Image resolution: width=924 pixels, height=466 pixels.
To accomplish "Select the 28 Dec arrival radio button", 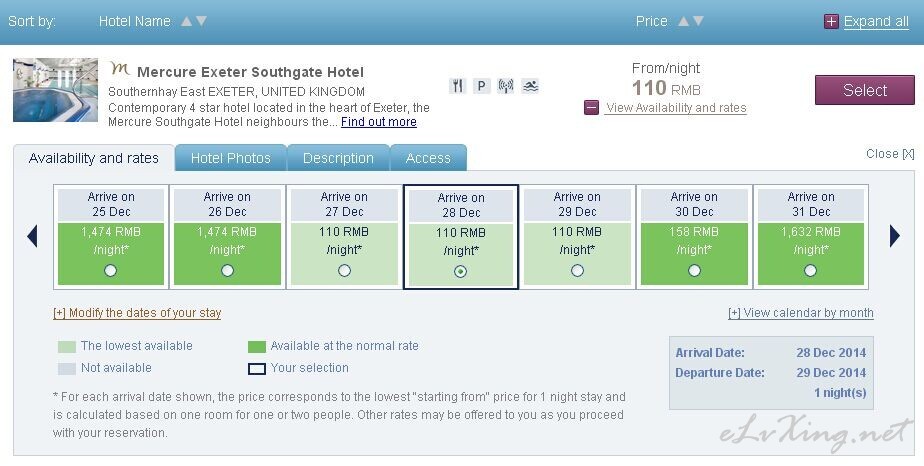I will click(x=460, y=272).
